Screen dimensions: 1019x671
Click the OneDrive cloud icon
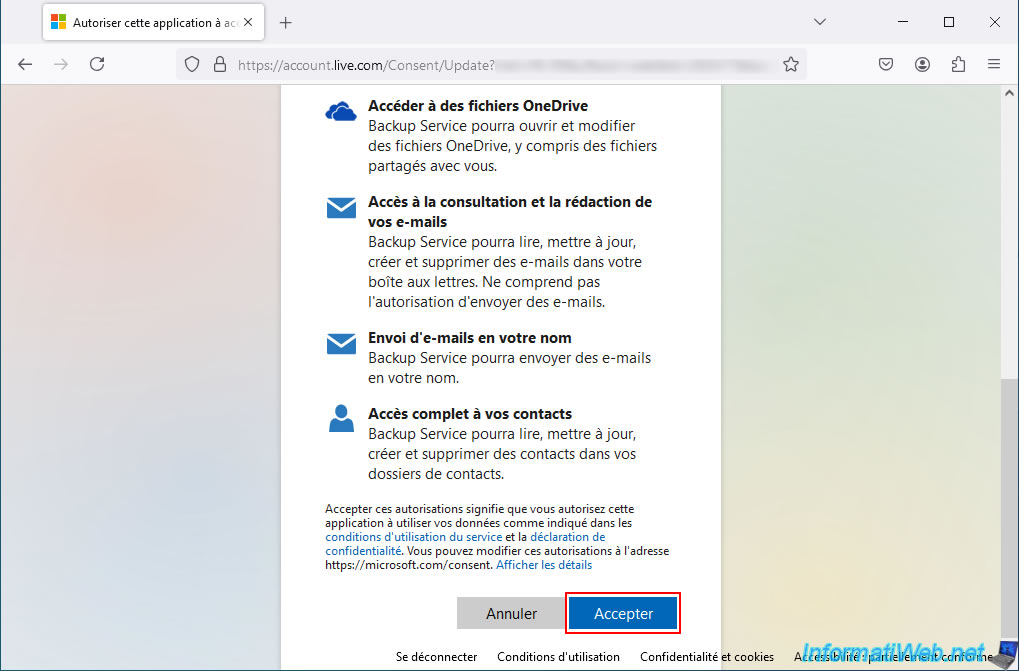coord(341,112)
